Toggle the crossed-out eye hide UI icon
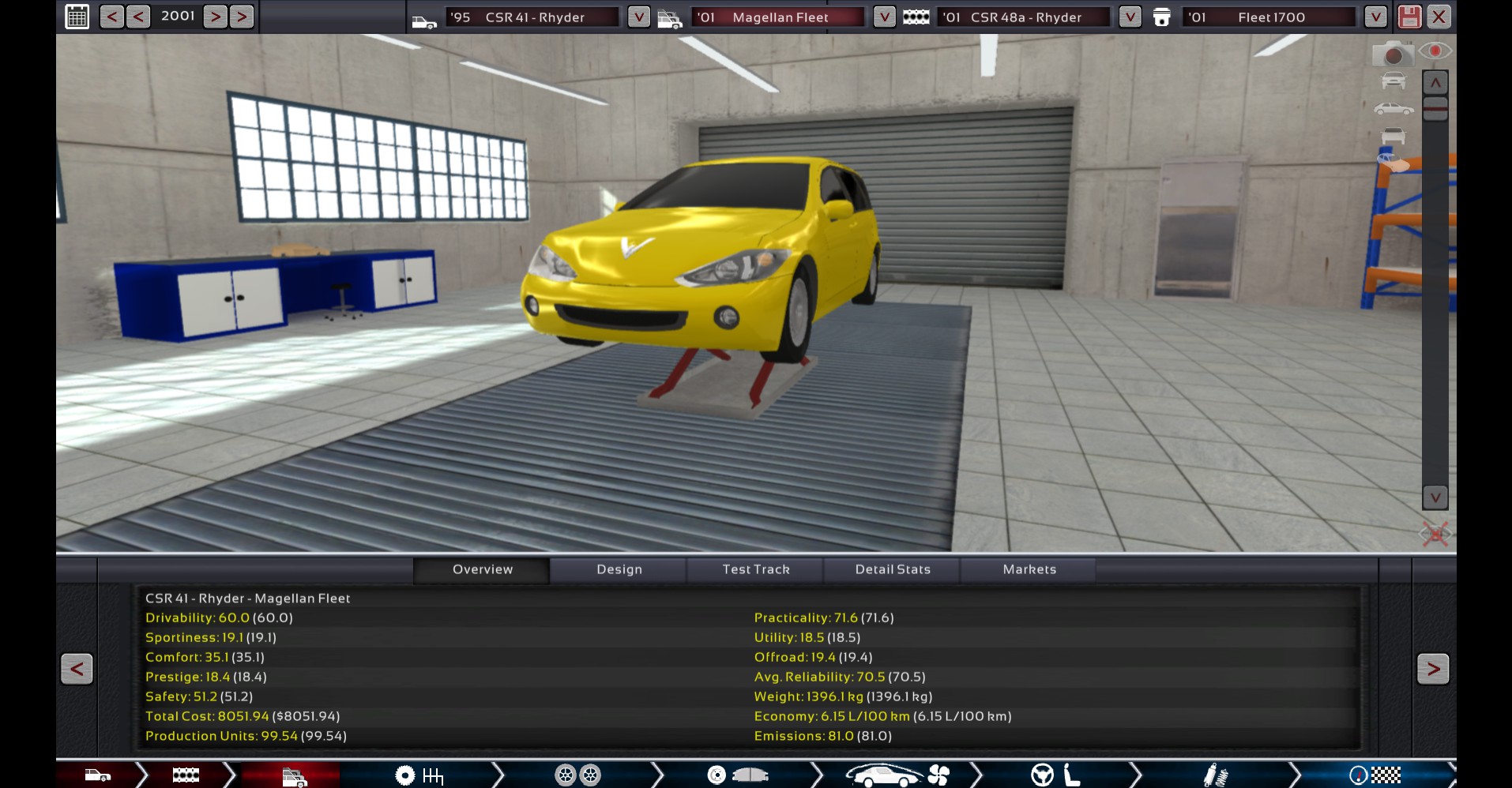Screen dimensions: 1512x788 point(1435,535)
